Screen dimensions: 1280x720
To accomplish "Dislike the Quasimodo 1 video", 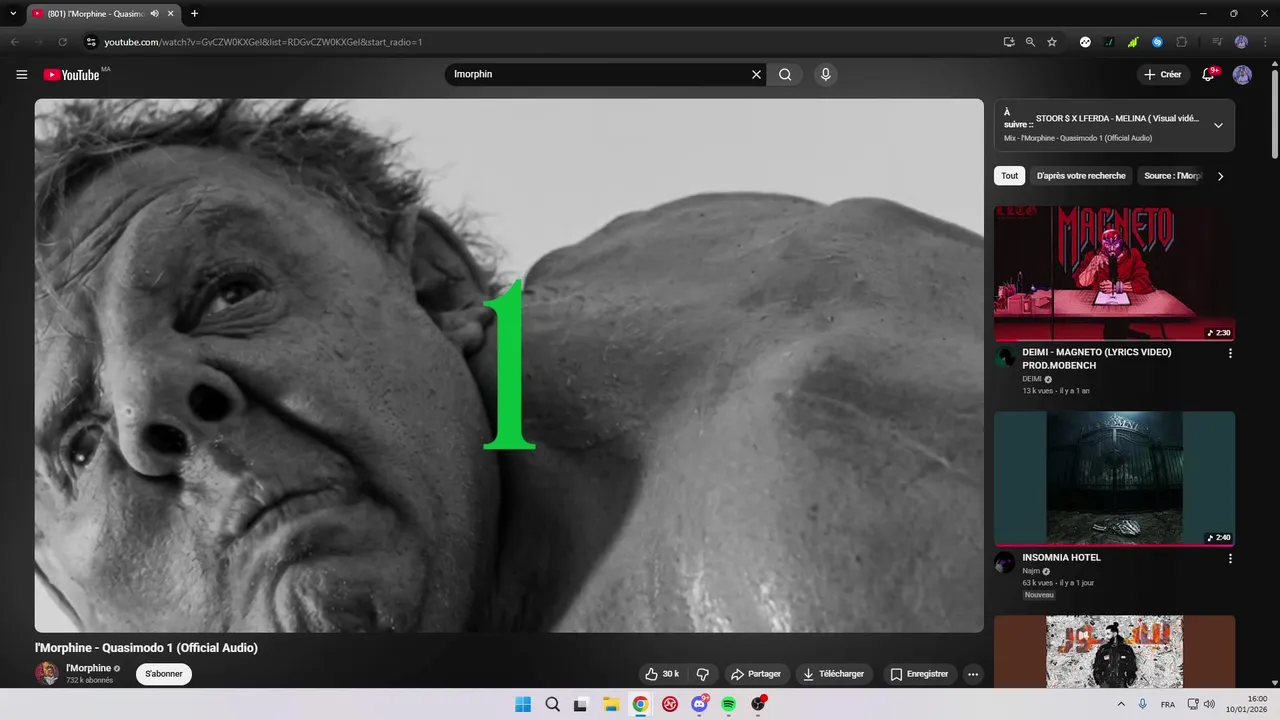I will click(x=702, y=674).
